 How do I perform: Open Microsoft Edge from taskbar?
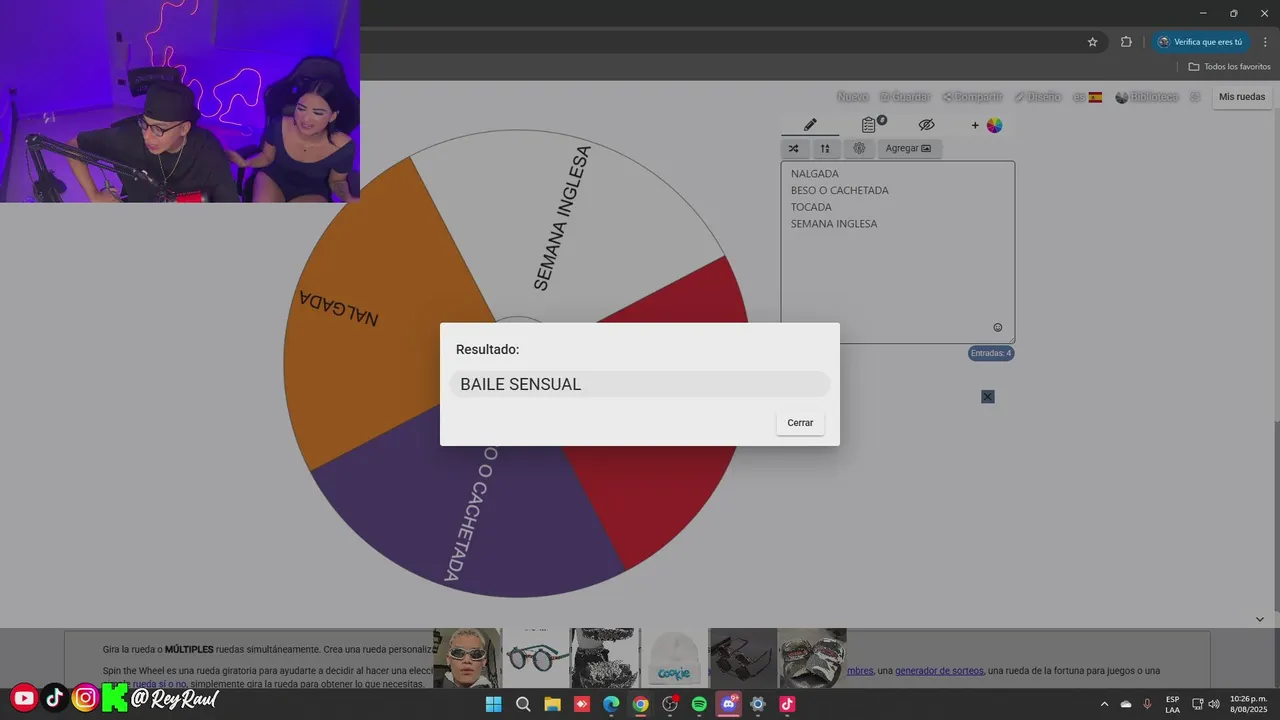click(611, 704)
